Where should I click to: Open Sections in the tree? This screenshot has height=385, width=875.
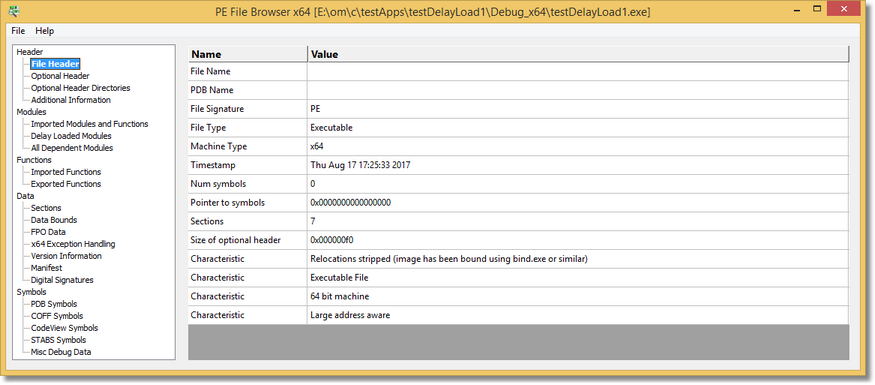(x=46, y=208)
